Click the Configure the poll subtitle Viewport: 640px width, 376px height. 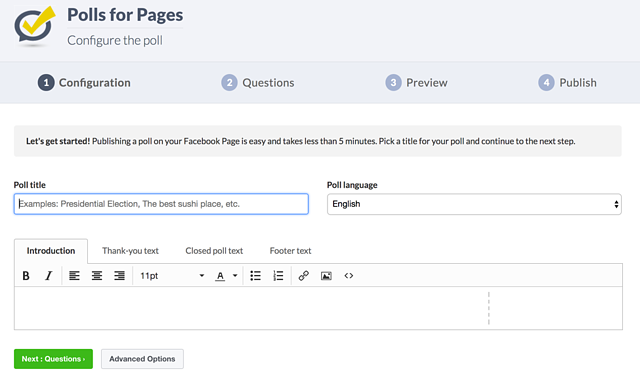click(x=115, y=40)
